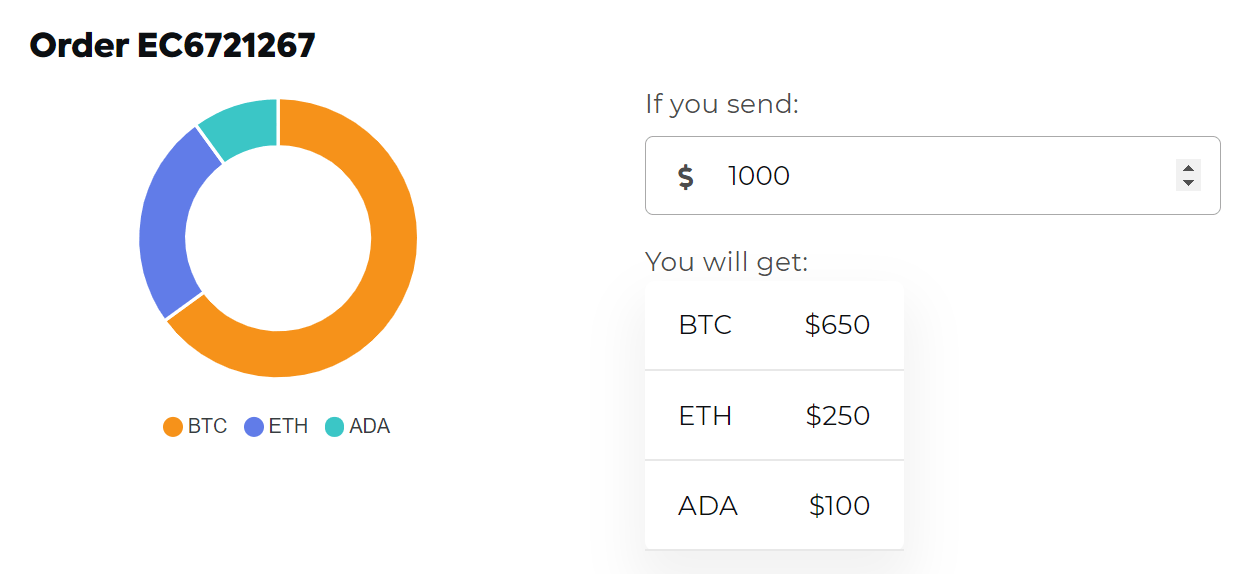1246x574 pixels.
Task: Toggle the ADA series via its legend label
Action: click(x=369, y=427)
